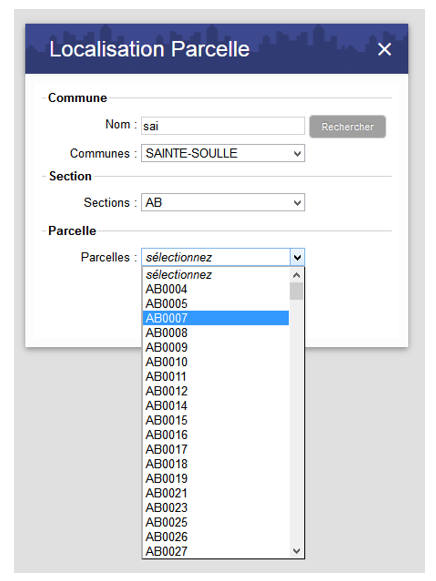The image size is (436, 581).
Task: Pick parcel AB0023
Action: 216,508
